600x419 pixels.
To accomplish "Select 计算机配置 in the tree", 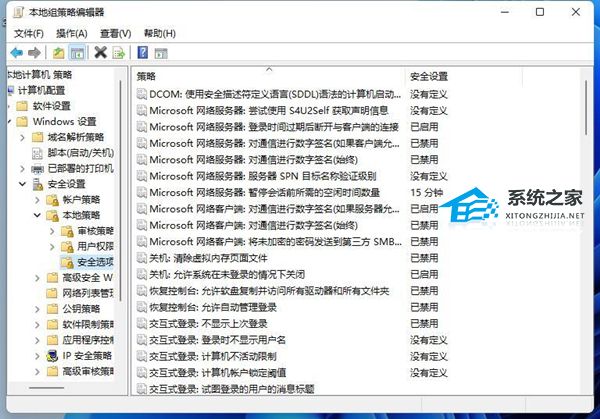I will tap(41, 90).
